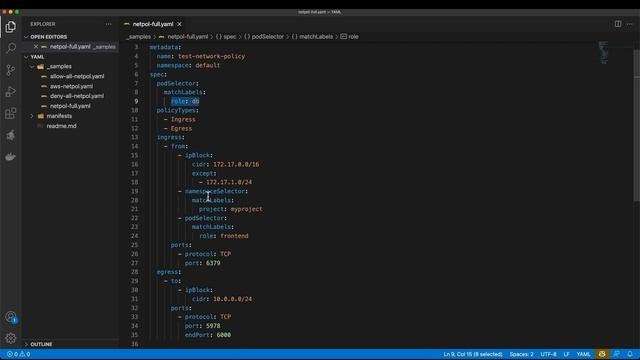Click the highlighted role: db text on line 9
This screenshot has height=360, width=640.
pos(185,101)
